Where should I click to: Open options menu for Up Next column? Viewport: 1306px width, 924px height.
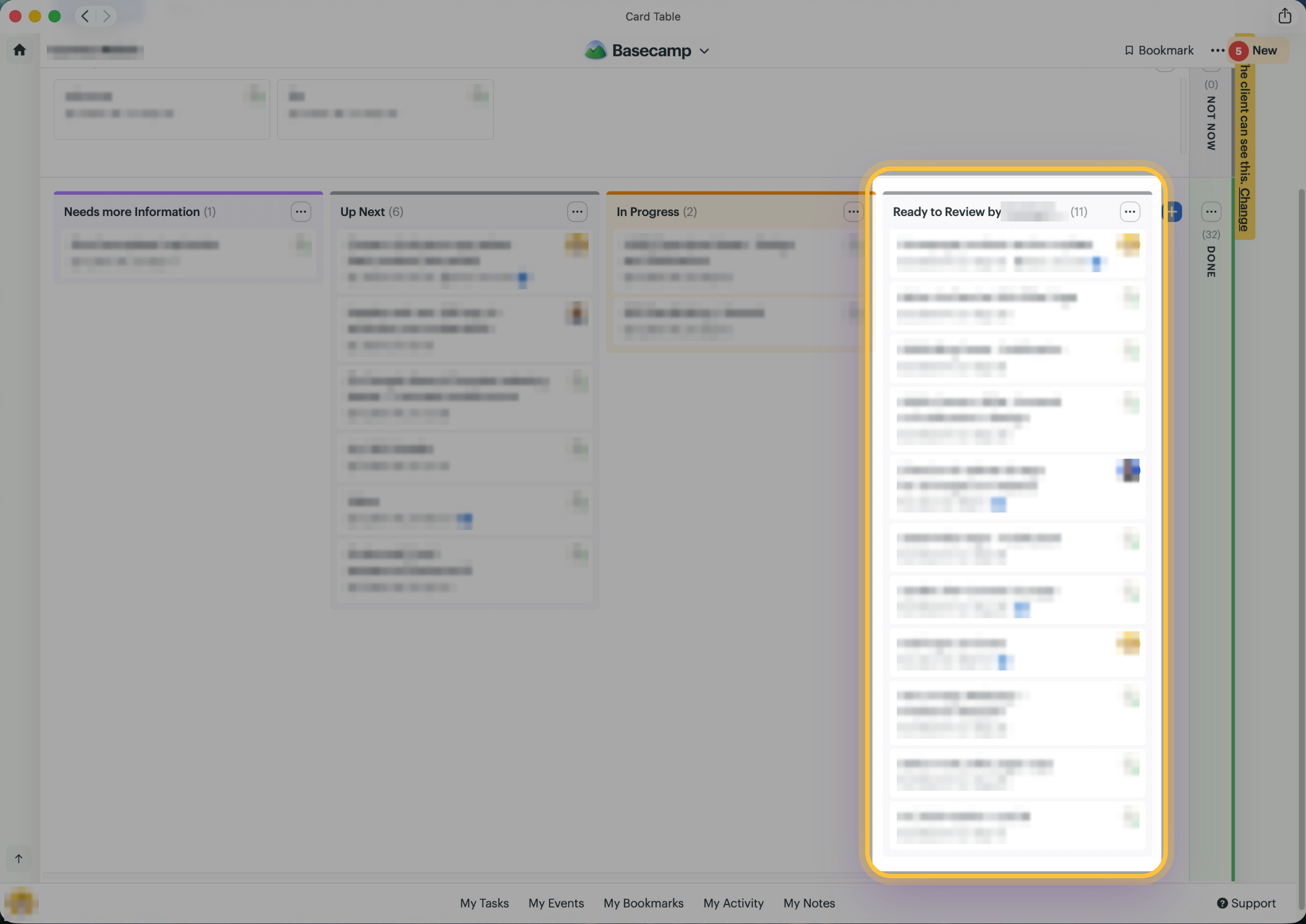coord(577,212)
